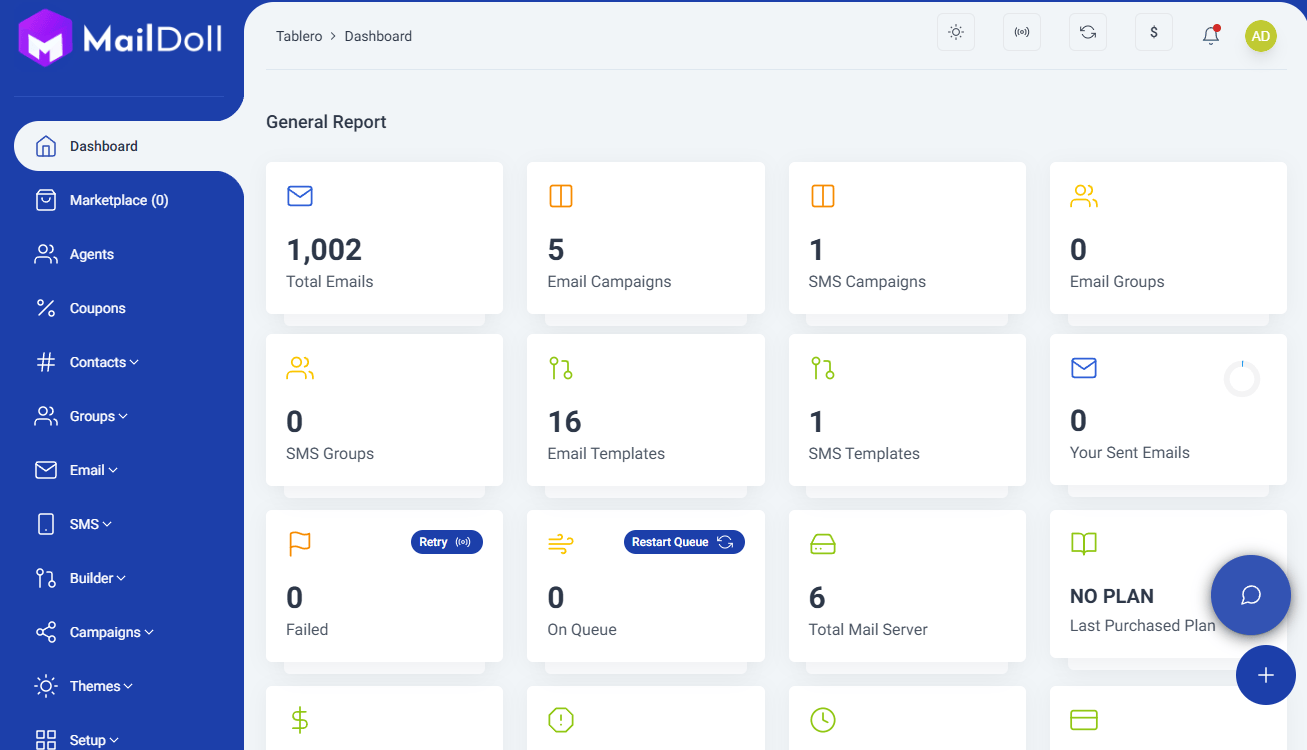Click the clock card icon
This screenshot has height=750, width=1307.
pyautogui.click(x=822, y=720)
